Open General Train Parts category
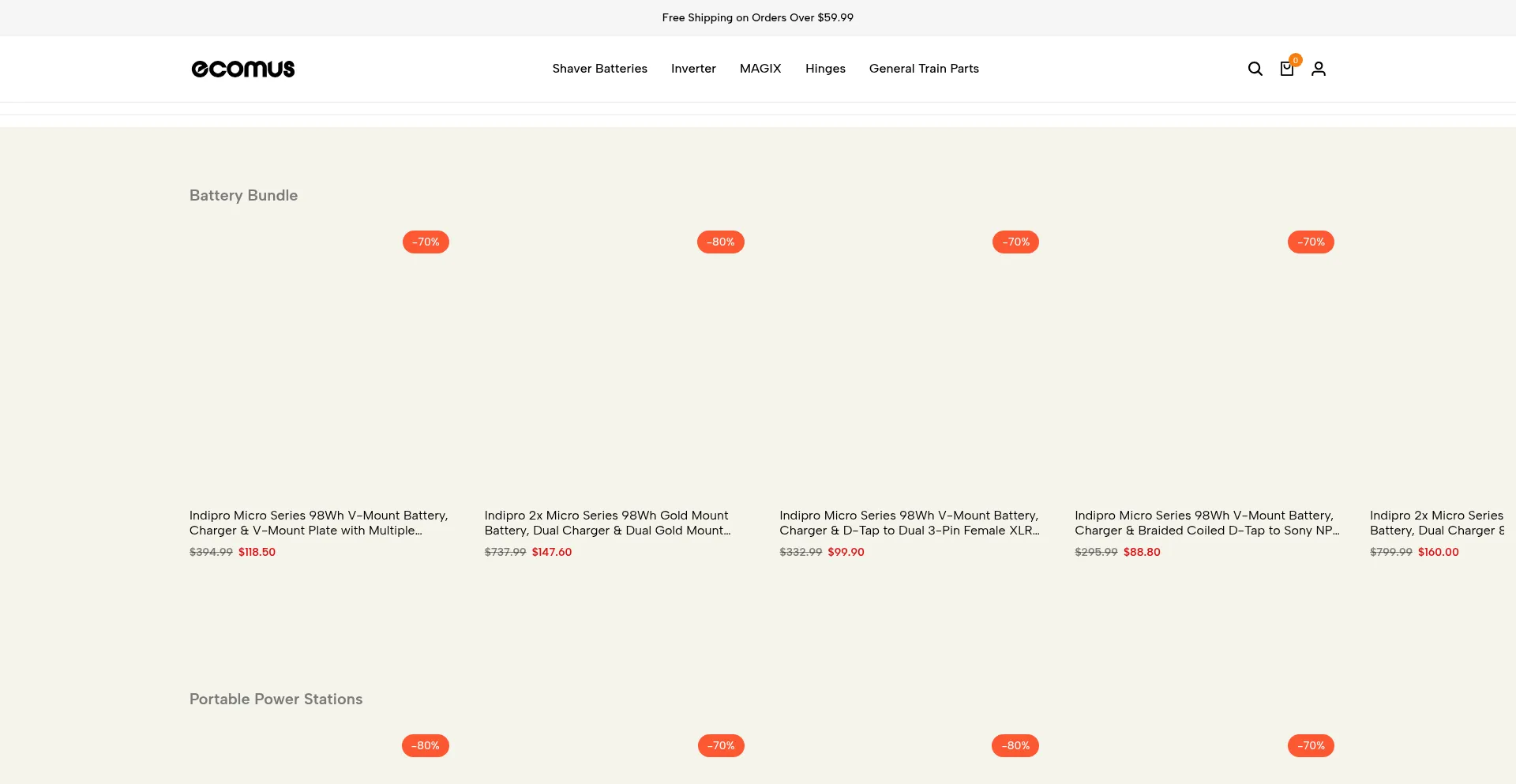 click(924, 69)
